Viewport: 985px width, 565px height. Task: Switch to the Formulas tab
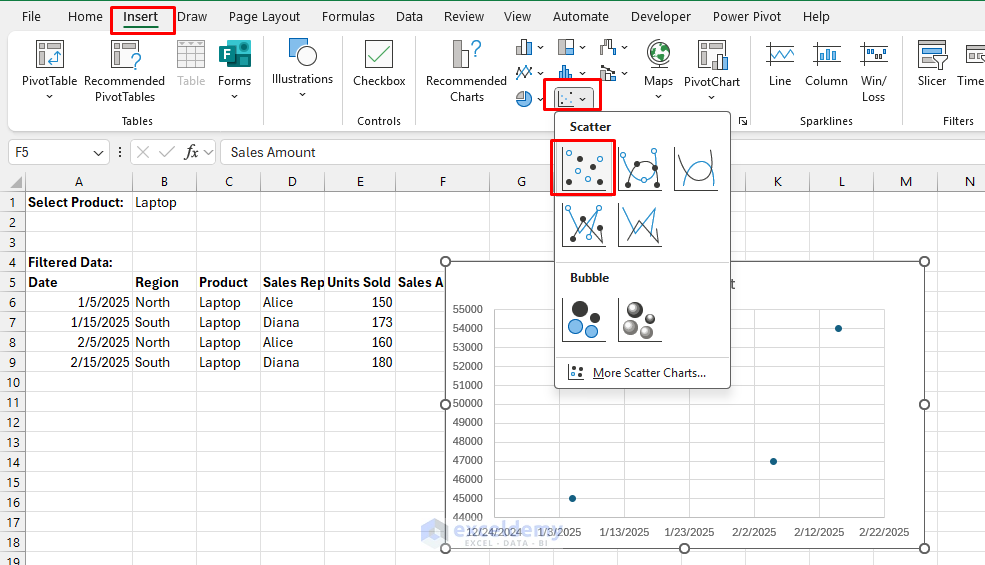point(348,17)
